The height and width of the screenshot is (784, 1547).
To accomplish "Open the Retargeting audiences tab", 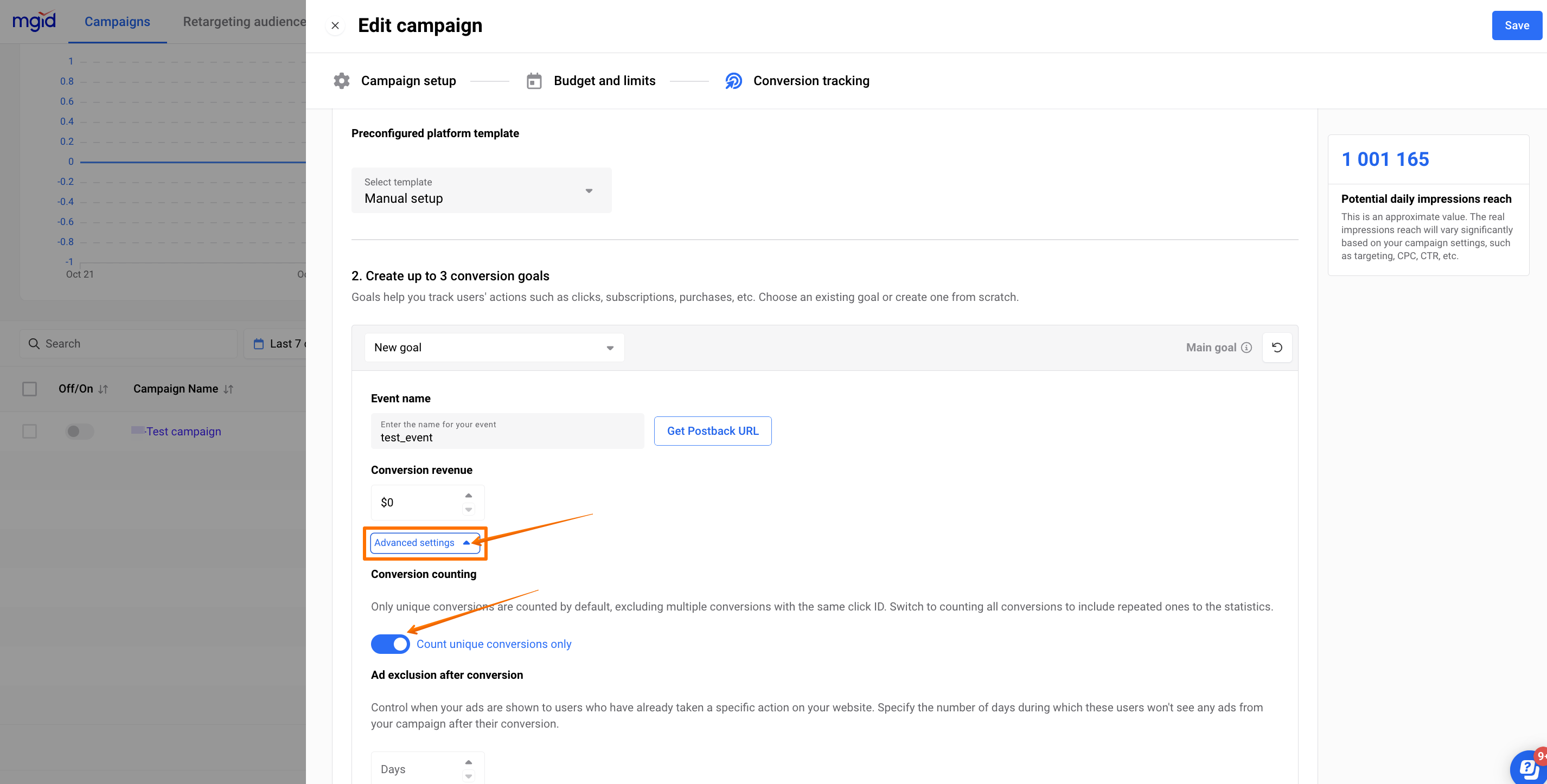I will point(244,22).
